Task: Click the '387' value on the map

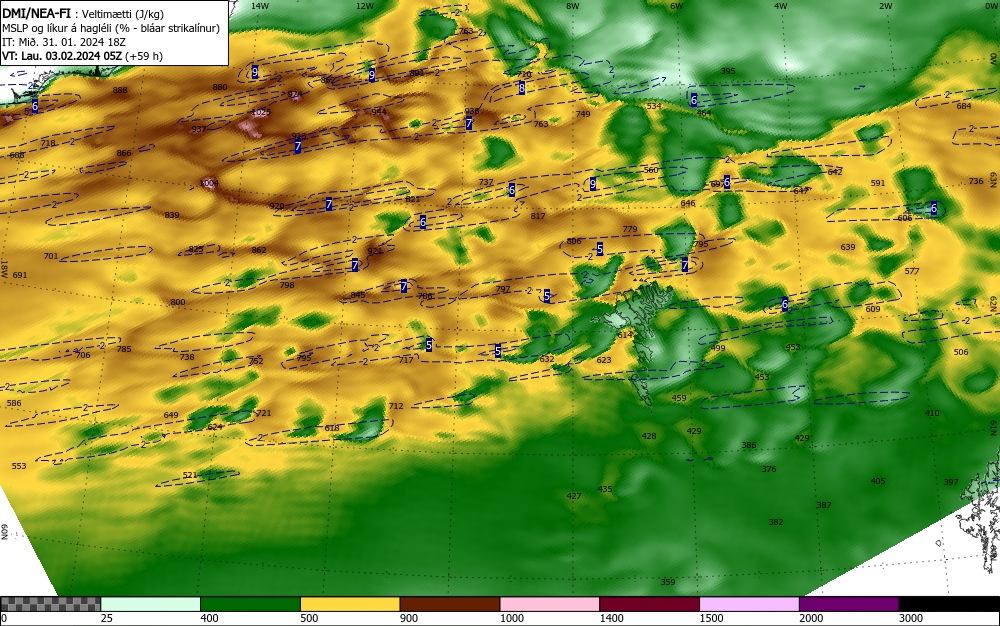Action: 824,505
